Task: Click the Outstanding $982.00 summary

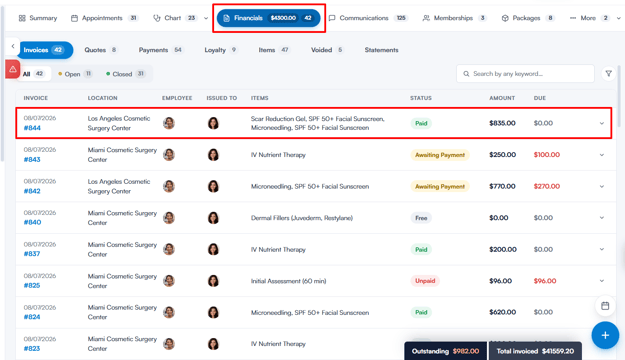Action: pos(446,351)
